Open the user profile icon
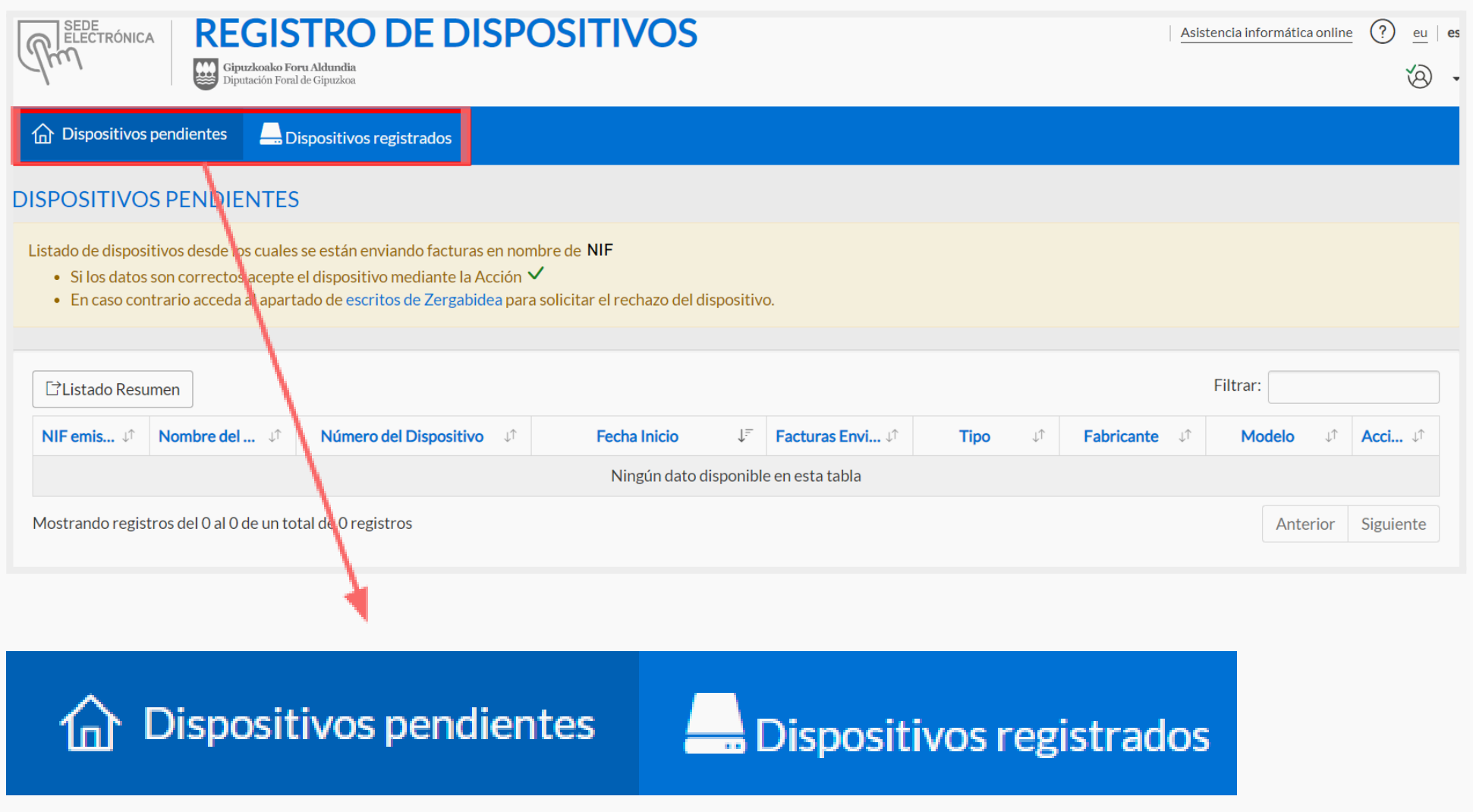 (1419, 77)
